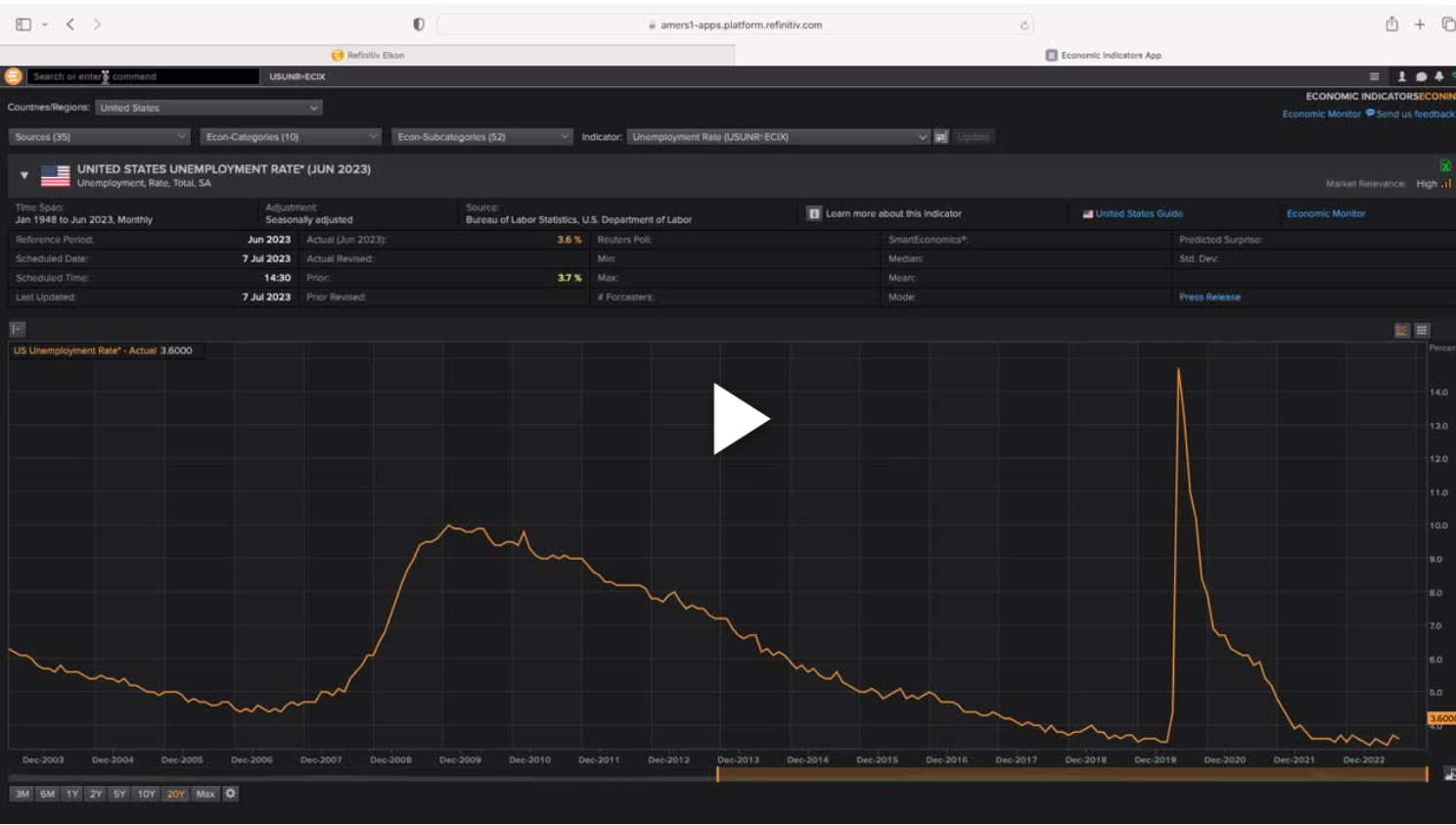Open the Countries/Regions dropdown
Viewport: 1456px width, 825px height.
pyautogui.click(x=208, y=108)
